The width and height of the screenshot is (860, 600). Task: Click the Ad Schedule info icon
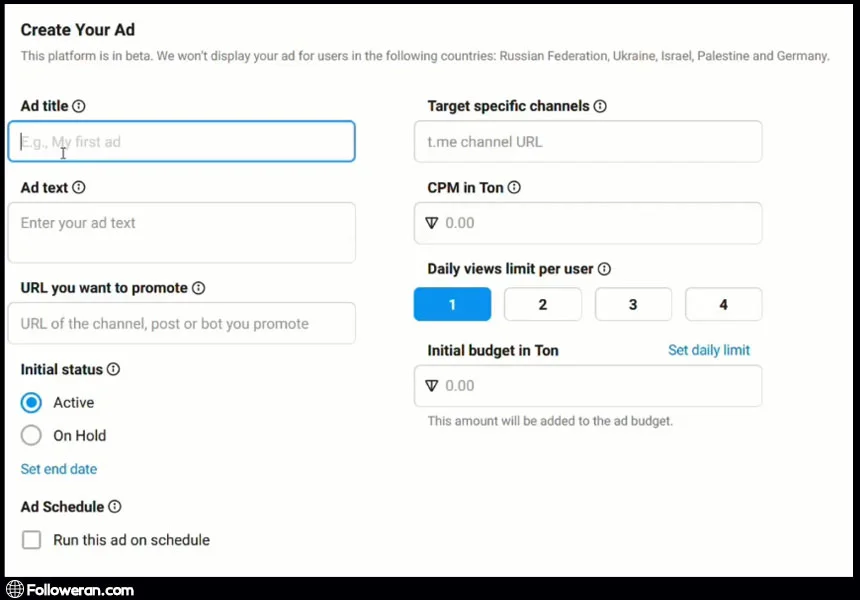tap(115, 507)
